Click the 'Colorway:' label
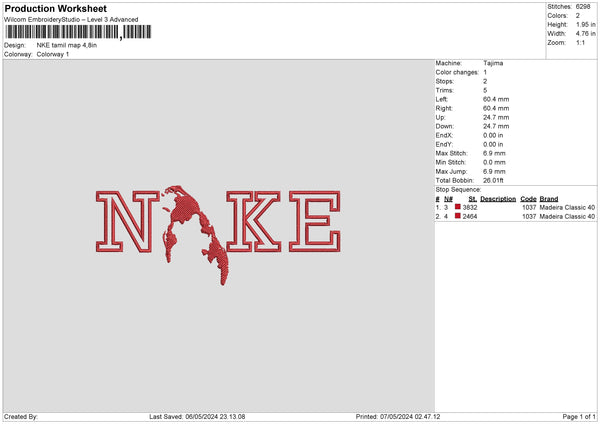The height and width of the screenshot is (424, 600). pyautogui.click(x=18, y=54)
